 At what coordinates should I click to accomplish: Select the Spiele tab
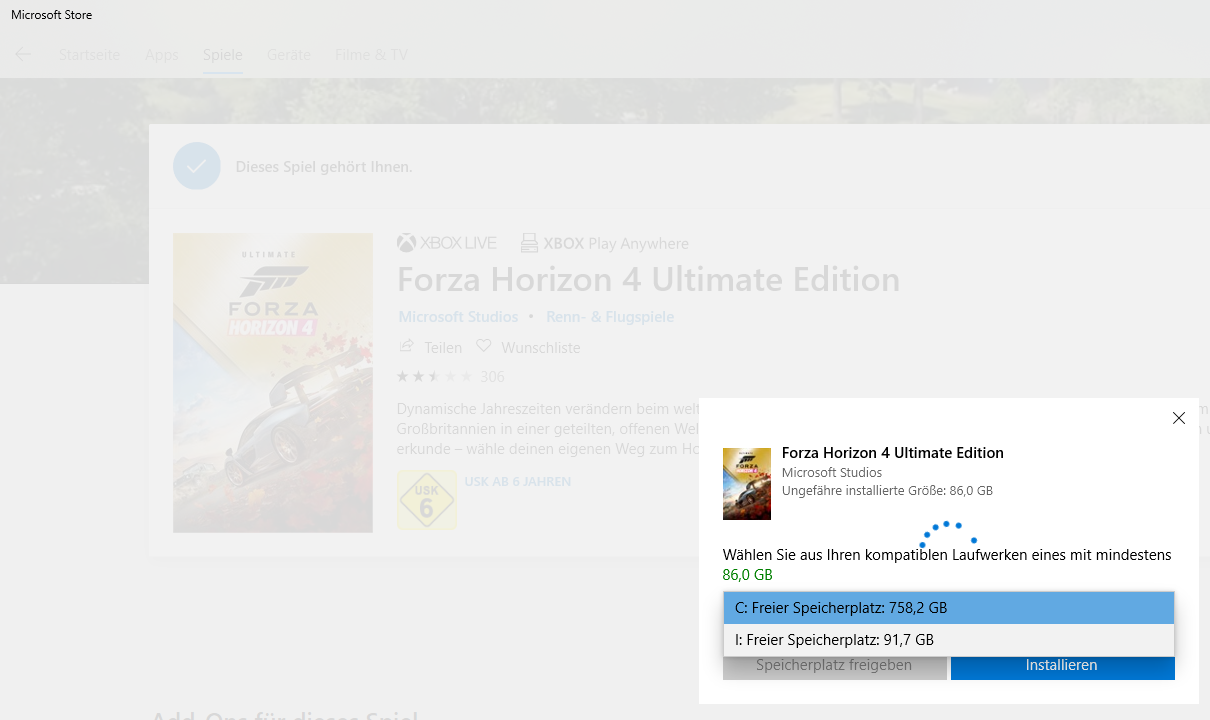[x=222, y=55]
